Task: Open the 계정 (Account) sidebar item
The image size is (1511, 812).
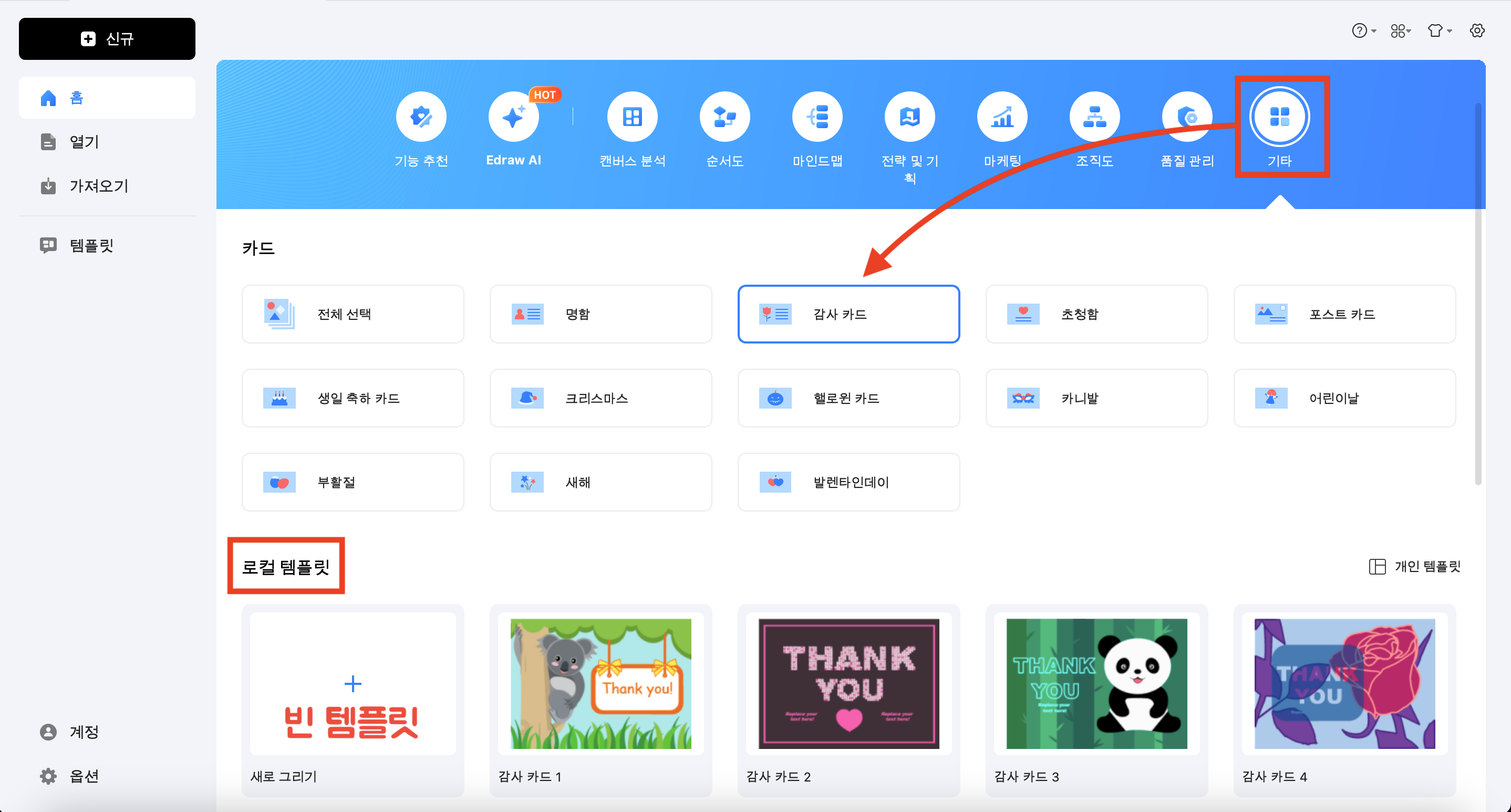Action: 107,732
